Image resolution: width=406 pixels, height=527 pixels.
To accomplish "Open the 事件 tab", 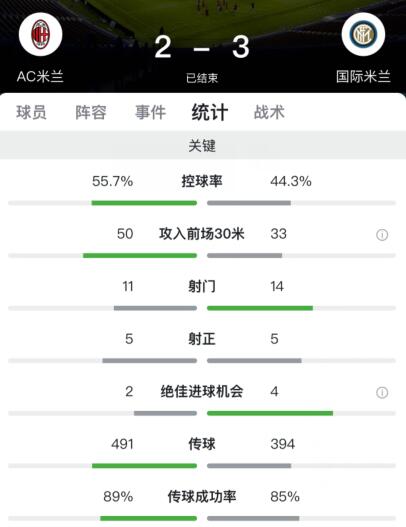I will coord(150,112).
